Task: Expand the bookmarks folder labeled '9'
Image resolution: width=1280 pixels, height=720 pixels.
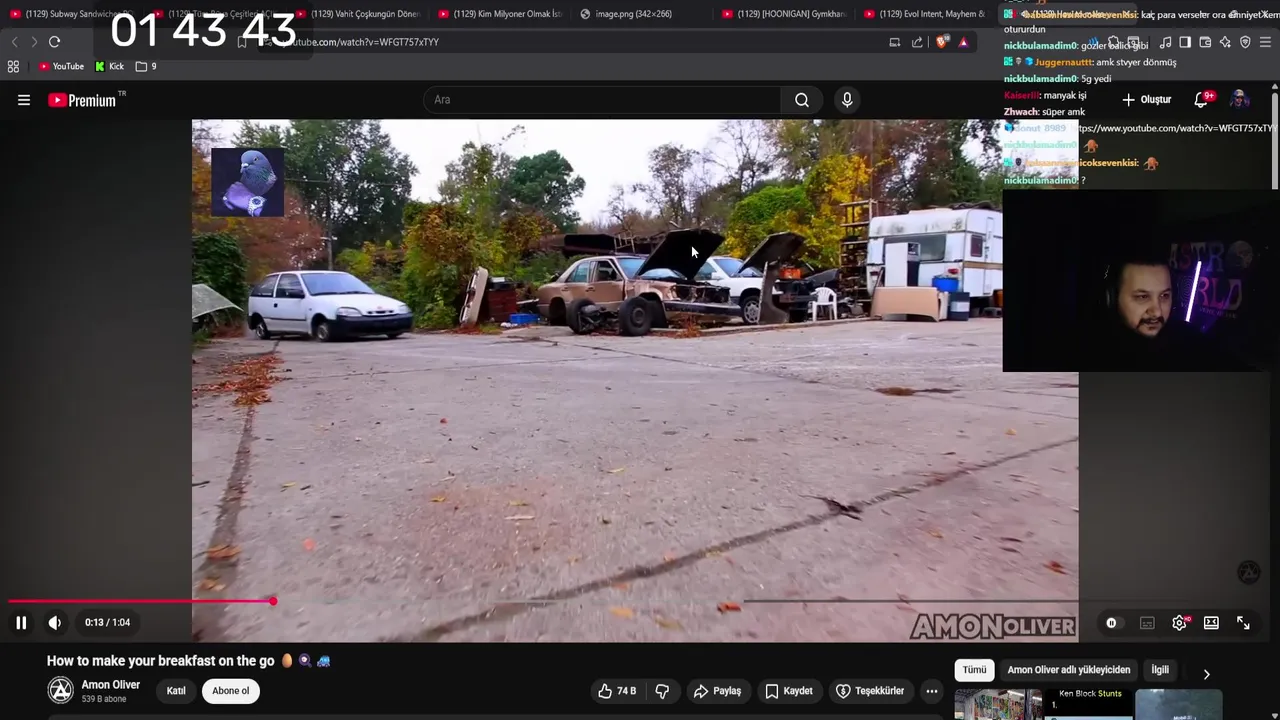Action: (146, 66)
